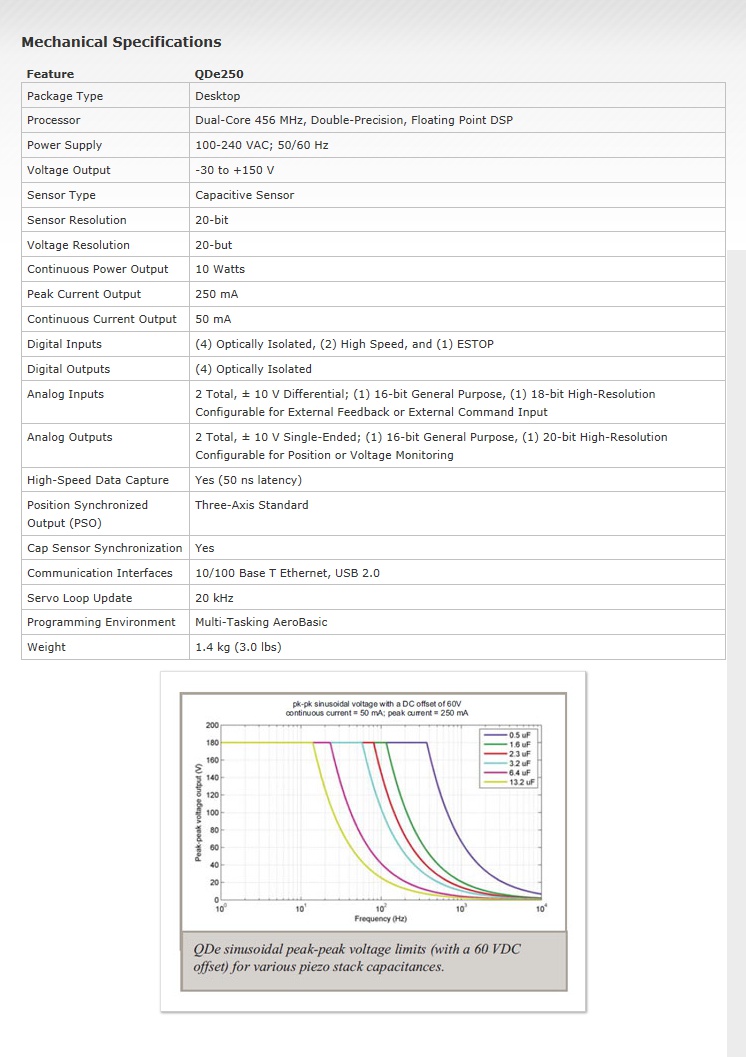Select the Voltage Resolution row label
The height and width of the screenshot is (1057, 746).
point(78,245)
